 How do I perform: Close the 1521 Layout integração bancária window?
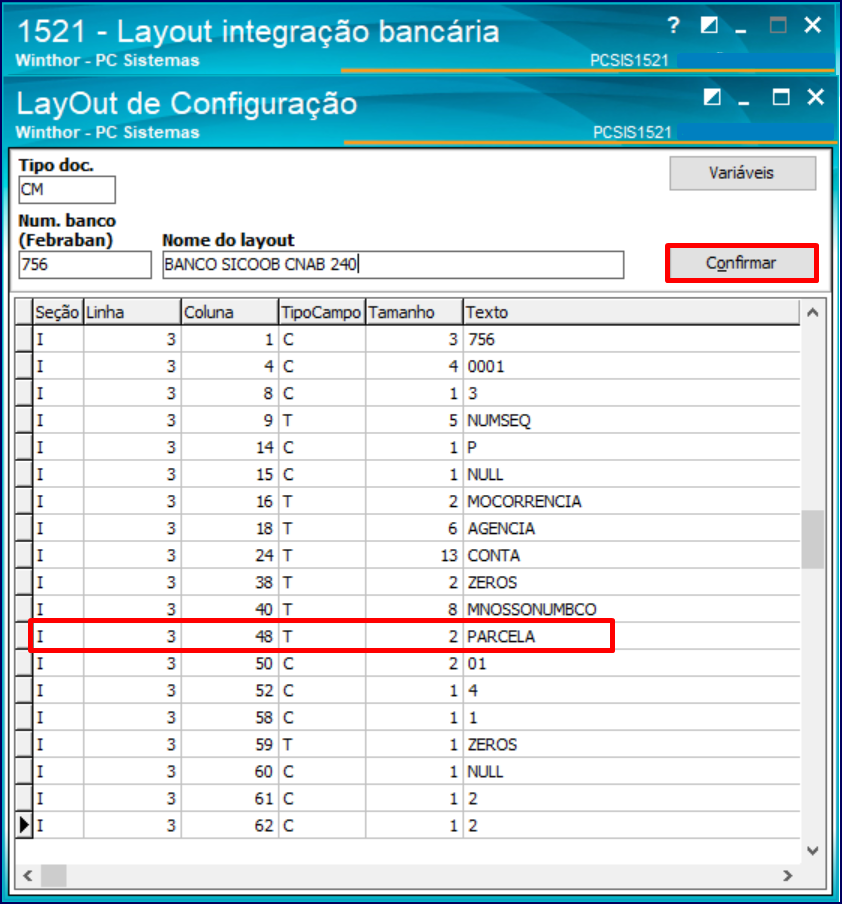click(813, 25)
